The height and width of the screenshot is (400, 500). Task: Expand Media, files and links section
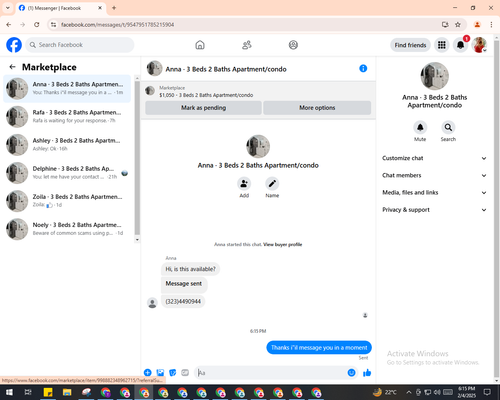pyautogui.click(x=434, y=193)
